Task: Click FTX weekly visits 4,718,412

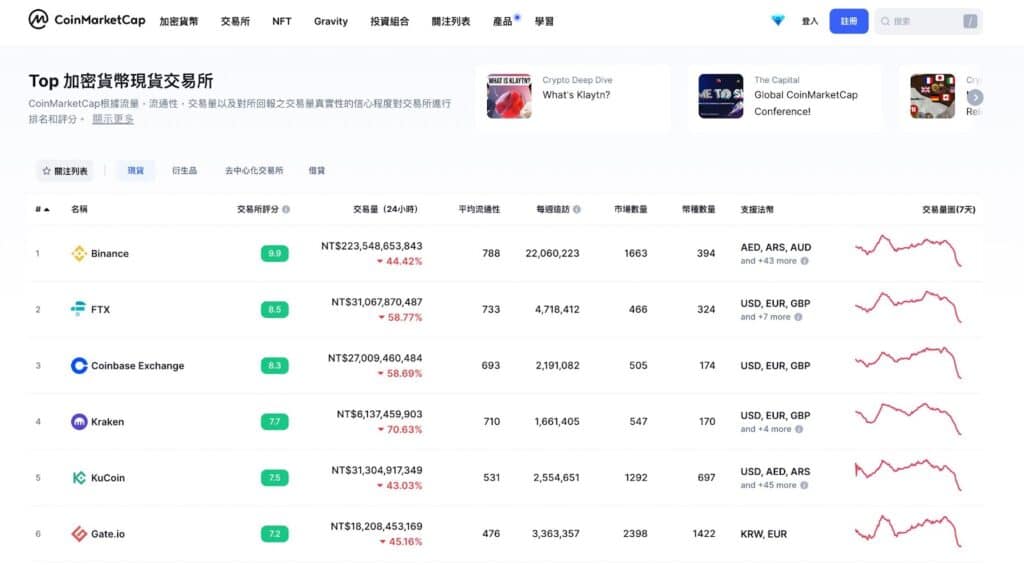Action: click(x=557, y=310)
